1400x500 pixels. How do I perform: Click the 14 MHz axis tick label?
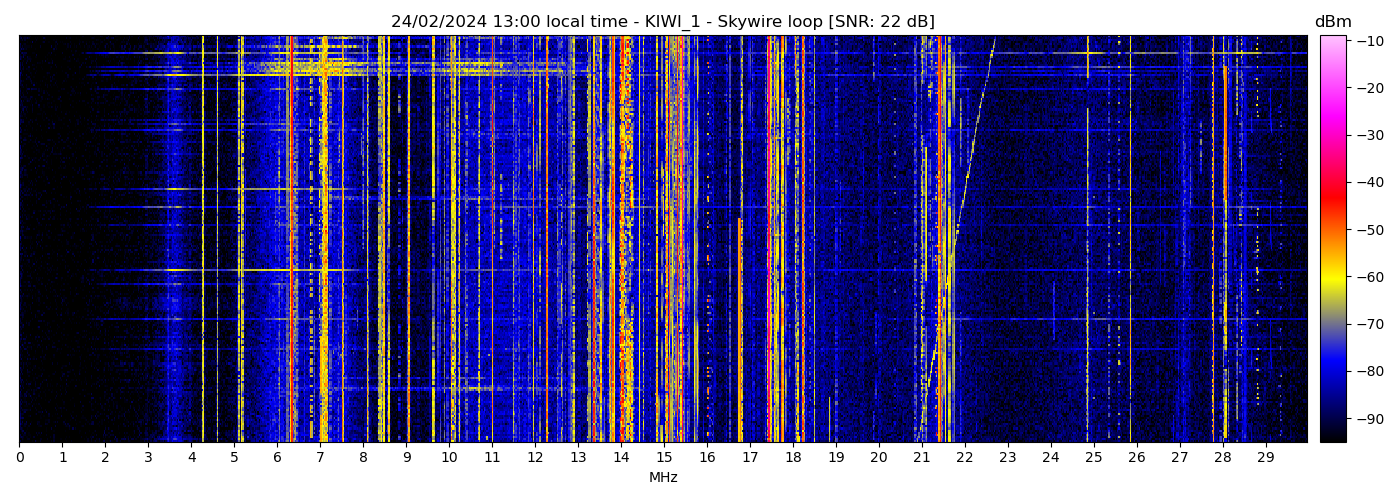click(621, 457)
